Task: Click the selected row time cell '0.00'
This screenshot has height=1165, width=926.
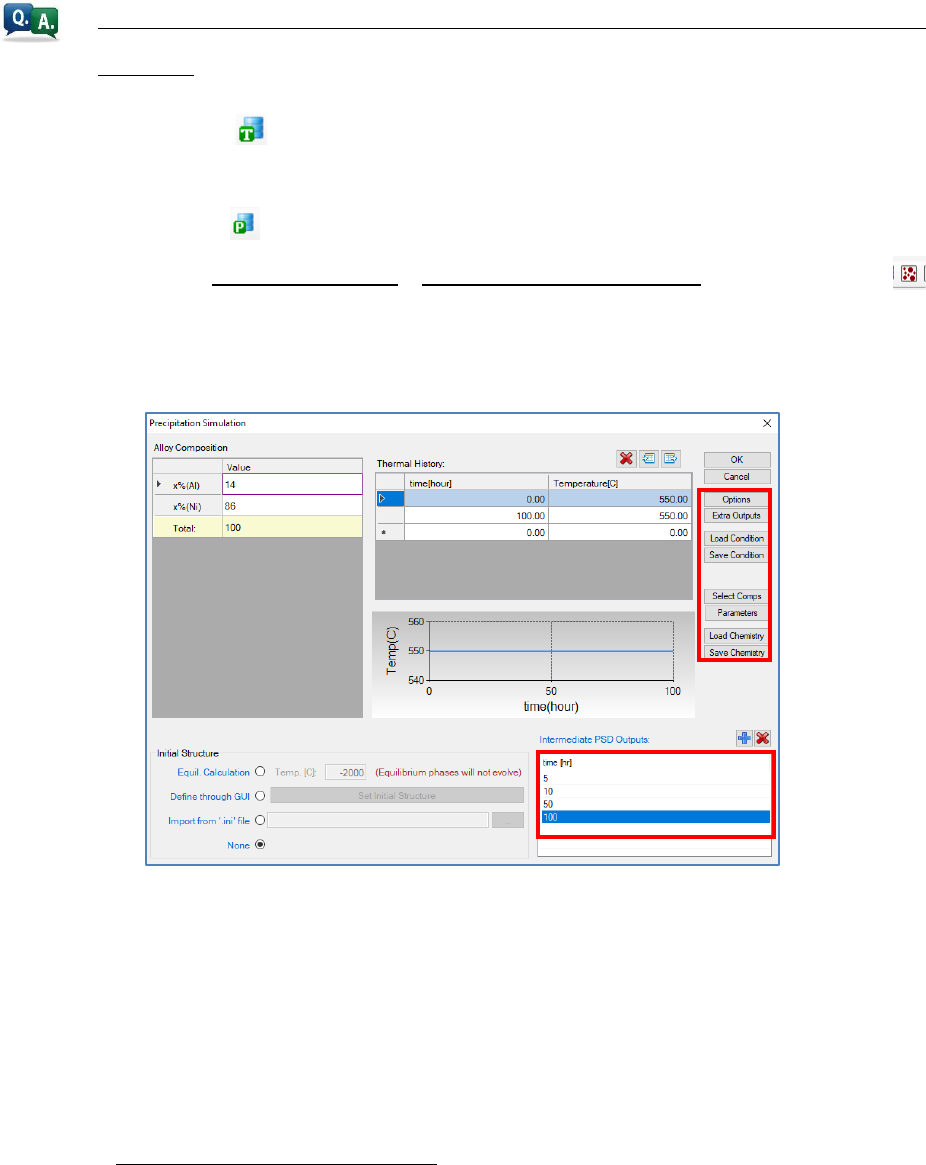Action: (476, 499)
